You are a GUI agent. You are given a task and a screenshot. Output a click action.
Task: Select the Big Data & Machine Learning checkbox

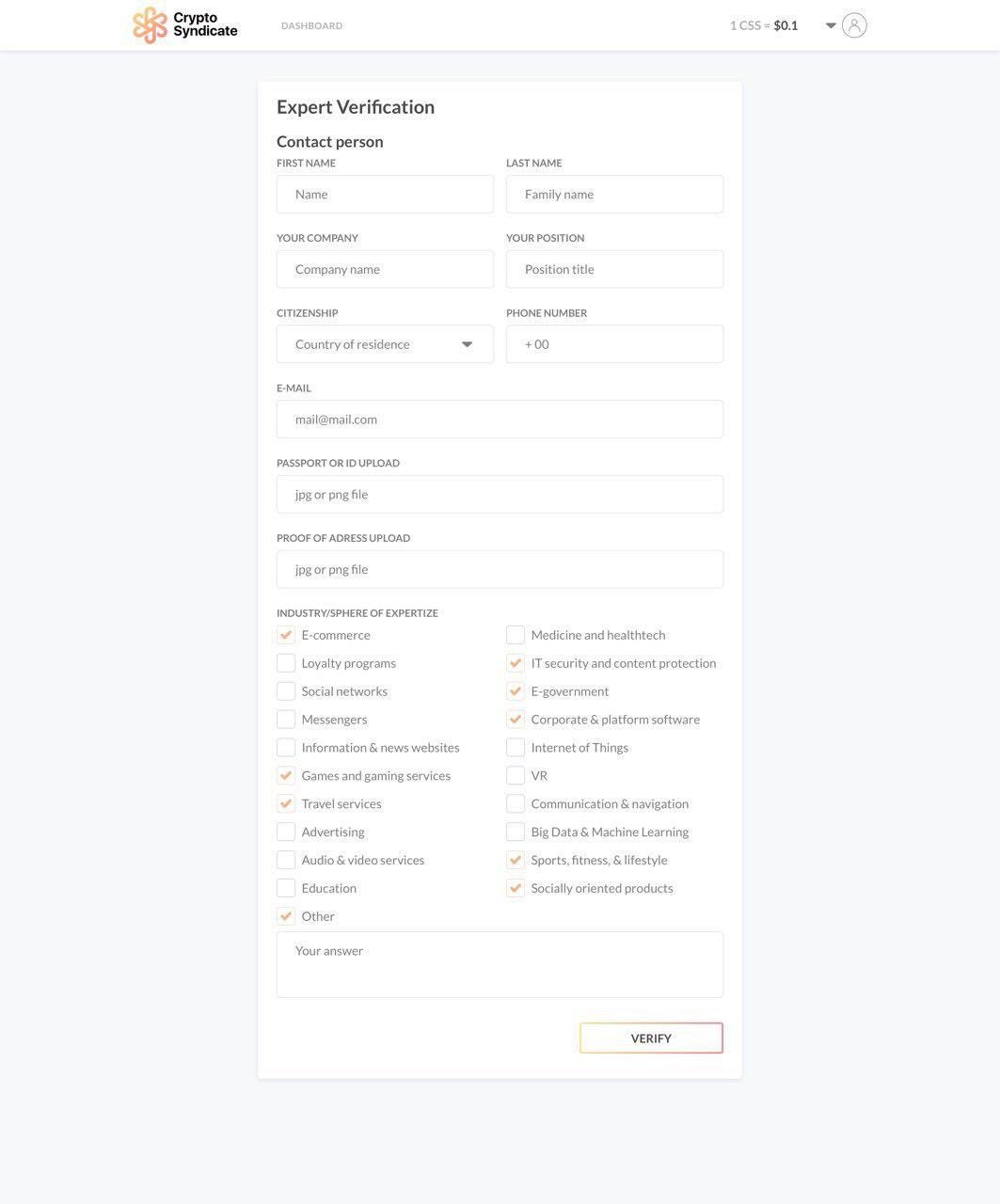516,832
